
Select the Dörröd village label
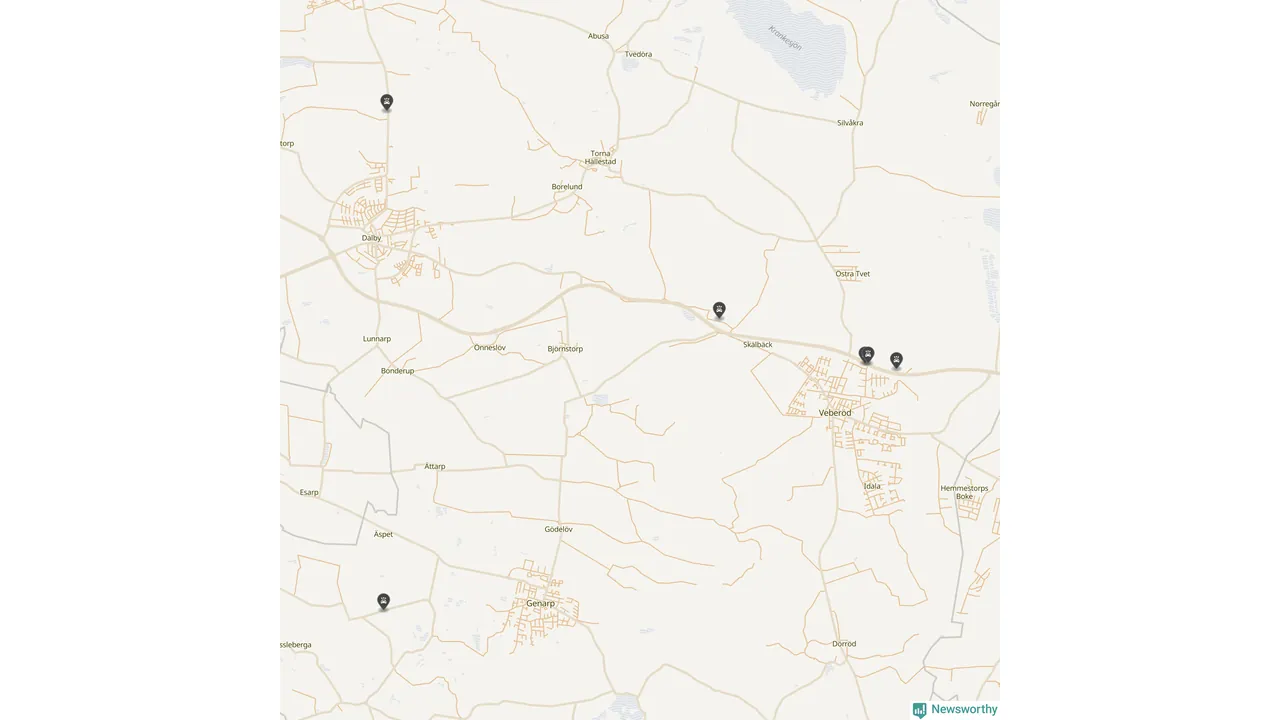pyautogui.click(x=844, y=644)
